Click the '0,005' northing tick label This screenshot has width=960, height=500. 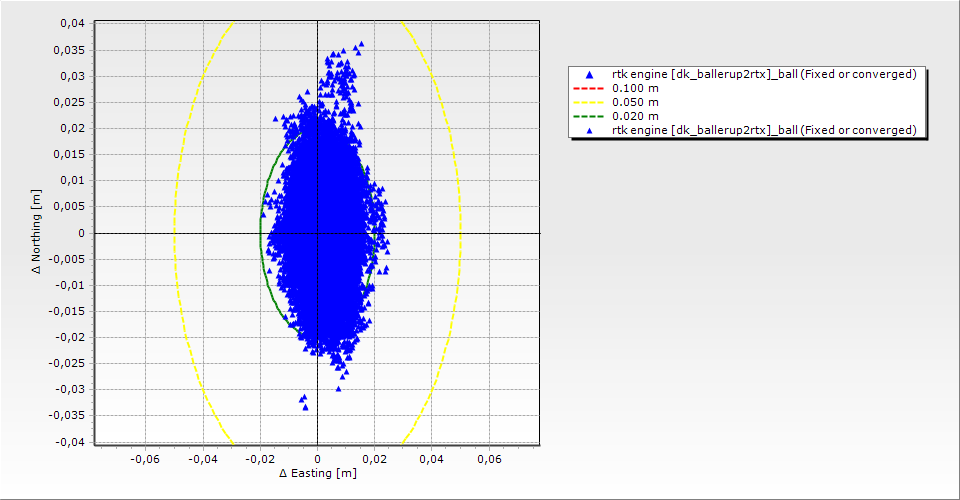pyautogui.click(x=69, y=206)
